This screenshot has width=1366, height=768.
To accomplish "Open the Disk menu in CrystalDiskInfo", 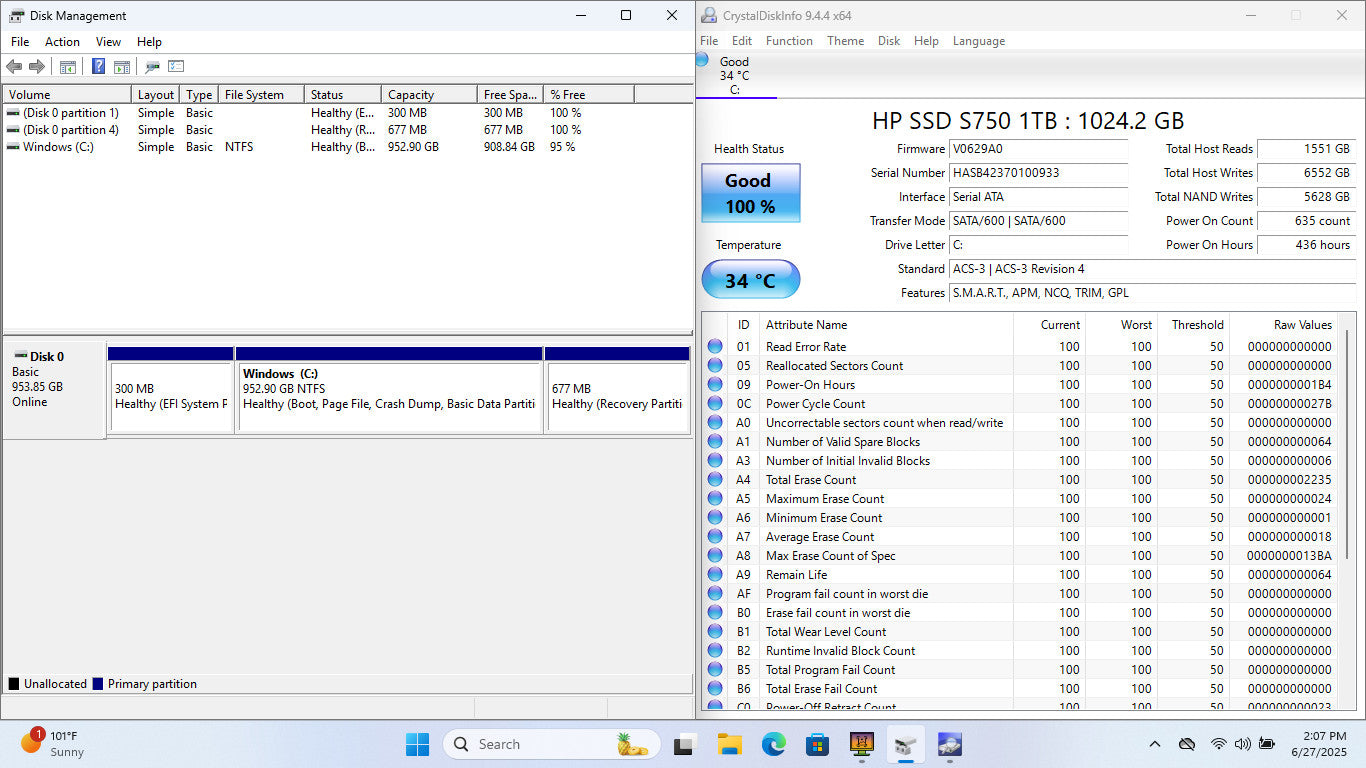I will [889, 41].
